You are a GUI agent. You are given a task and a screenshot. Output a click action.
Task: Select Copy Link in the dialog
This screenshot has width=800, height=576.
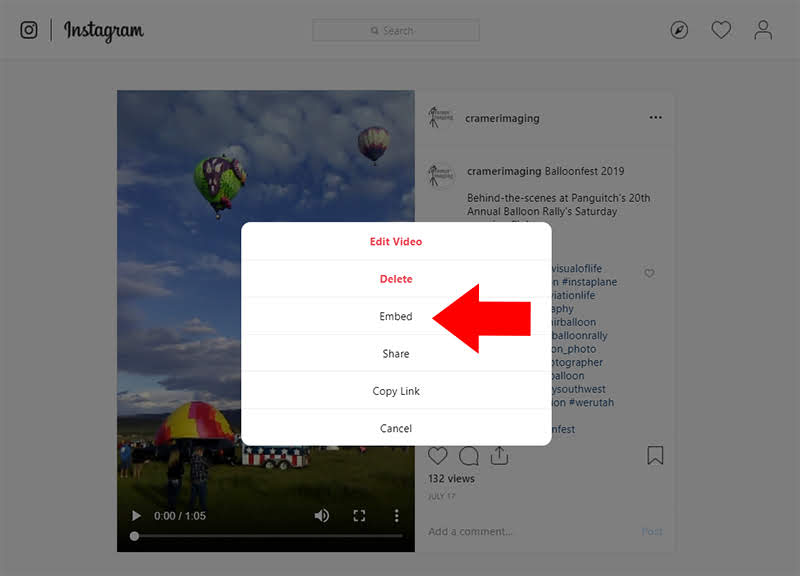[x=396, y=391]
